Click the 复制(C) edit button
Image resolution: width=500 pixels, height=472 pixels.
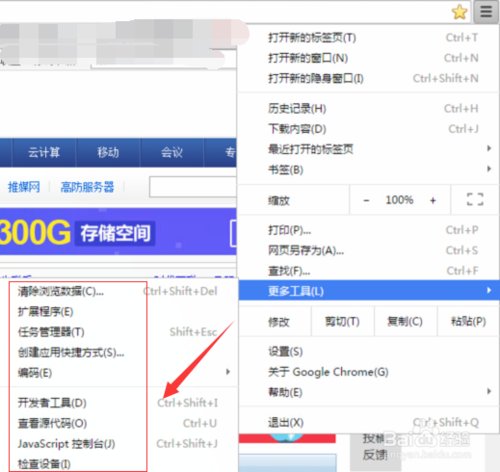point(405,321)
